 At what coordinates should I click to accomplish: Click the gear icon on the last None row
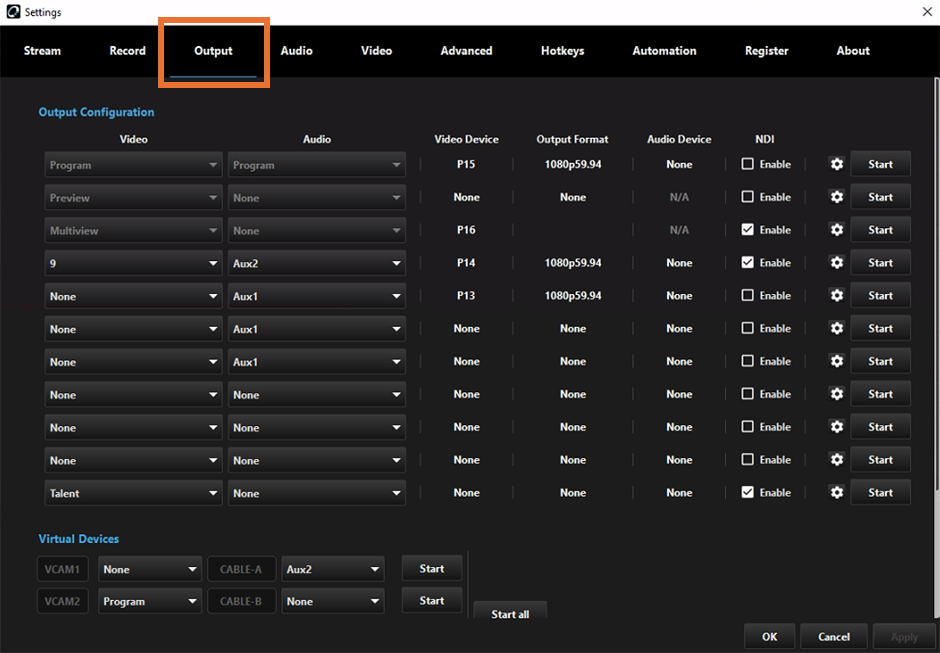click(x=836, y=459)
